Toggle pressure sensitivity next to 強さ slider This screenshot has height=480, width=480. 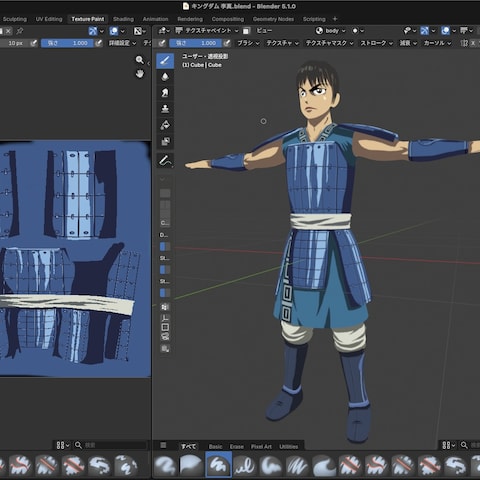(227, 43)
